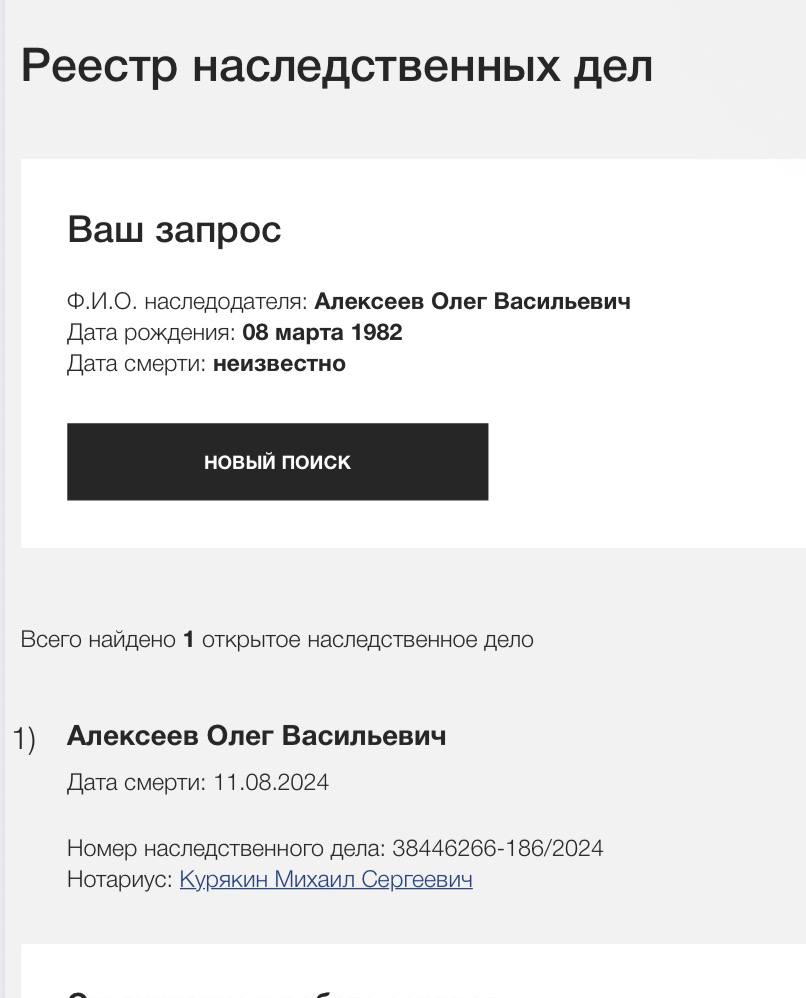The width and height of the screenshot is (806, 998).
Task: Click the НОВЫЙ ПОИСК button
Action: click(x=277, y=462)
